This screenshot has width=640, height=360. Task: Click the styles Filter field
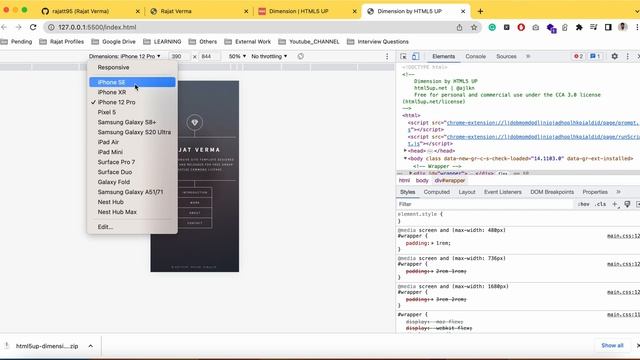click(x=485, y=204)
